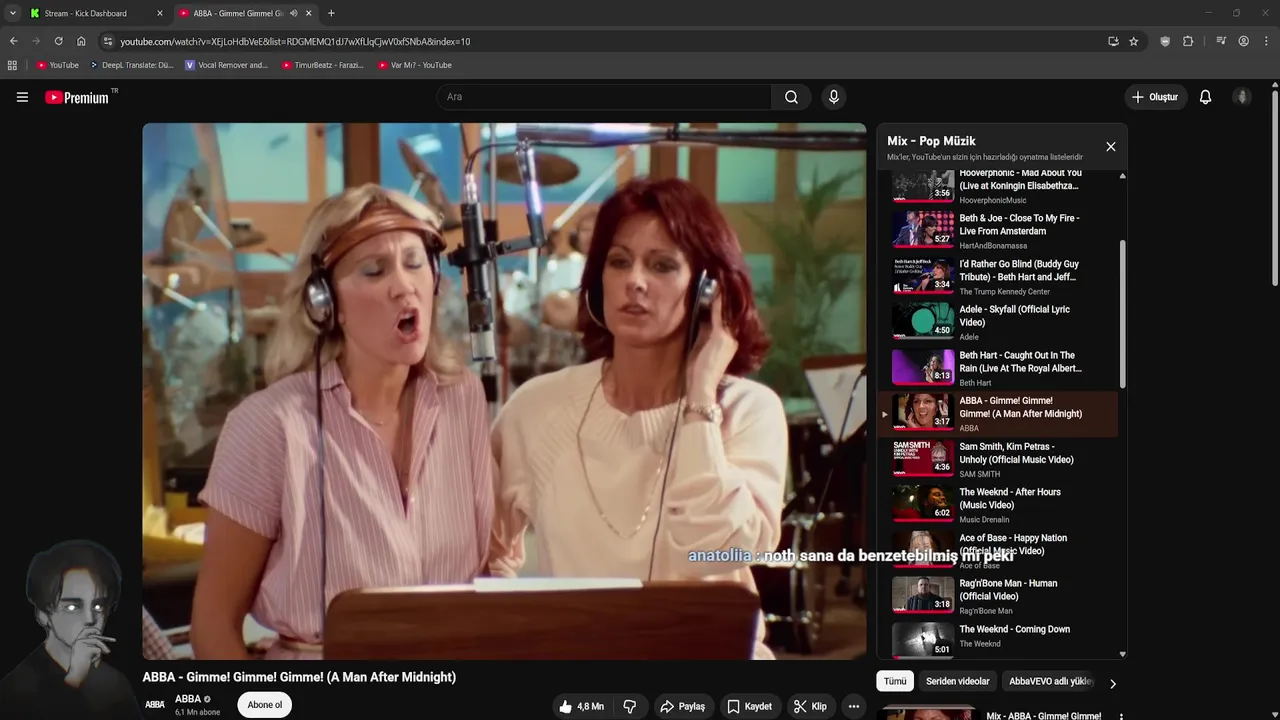The height and width of the screenshot is (720, 1280).
Task: Open the YouTube bookmark
Action: (57, 65)
